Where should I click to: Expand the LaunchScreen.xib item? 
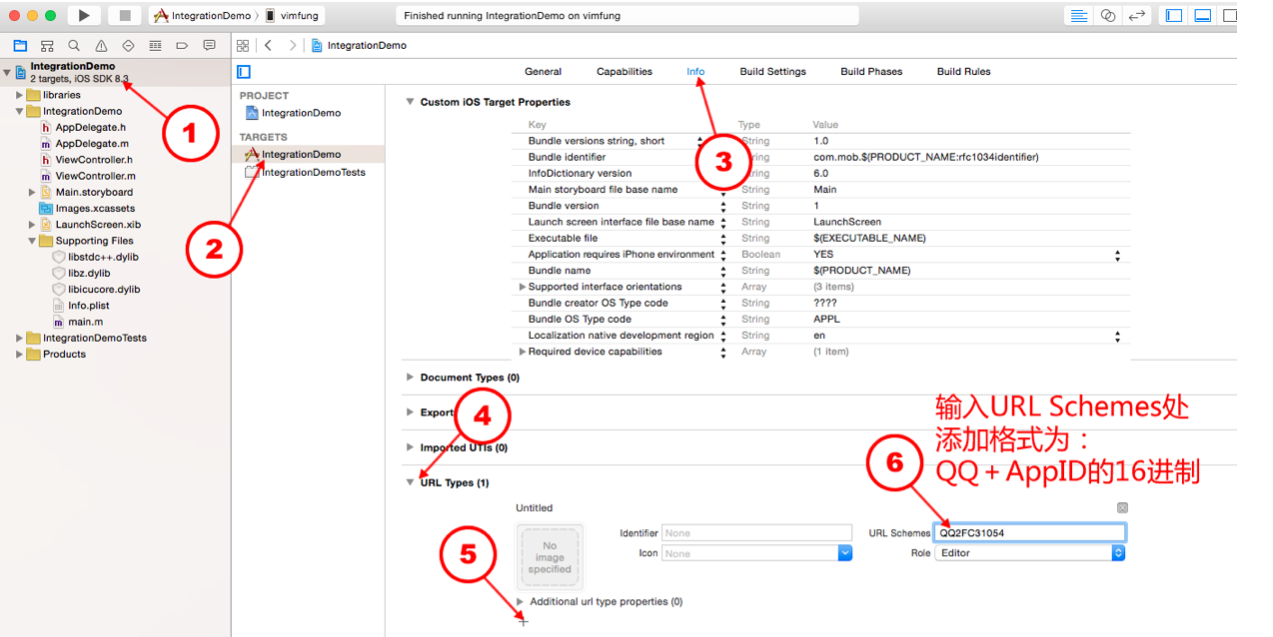click(x=32, y=225)
